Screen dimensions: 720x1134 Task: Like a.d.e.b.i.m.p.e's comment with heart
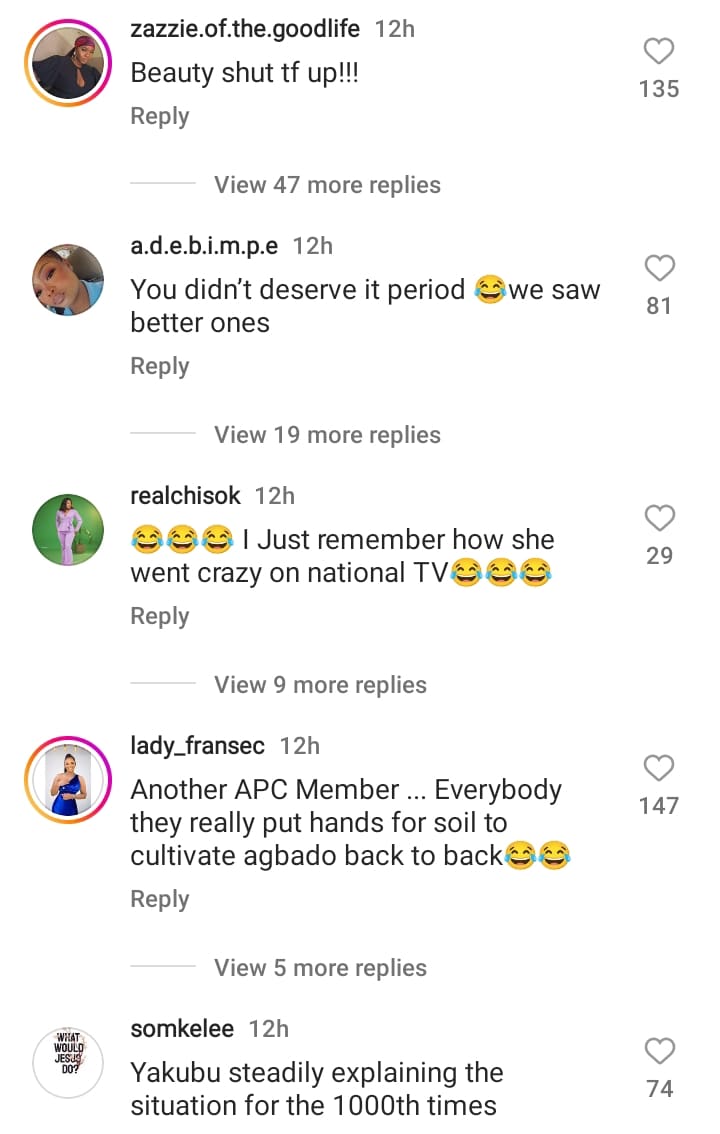click(x=659, y=269)
